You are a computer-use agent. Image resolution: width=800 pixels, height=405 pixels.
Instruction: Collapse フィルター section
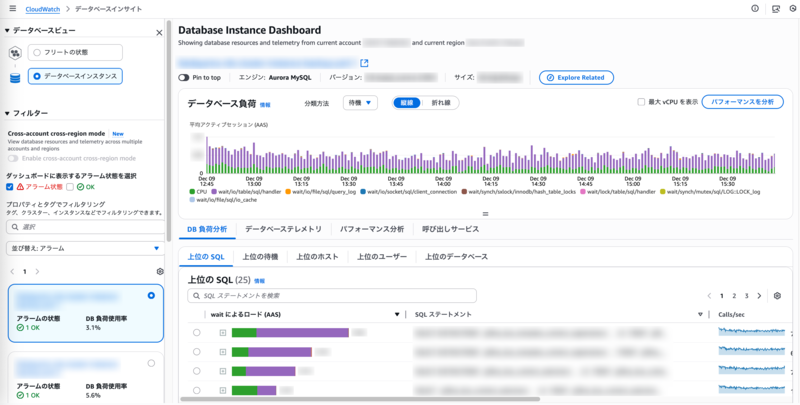tap(7, 113)
